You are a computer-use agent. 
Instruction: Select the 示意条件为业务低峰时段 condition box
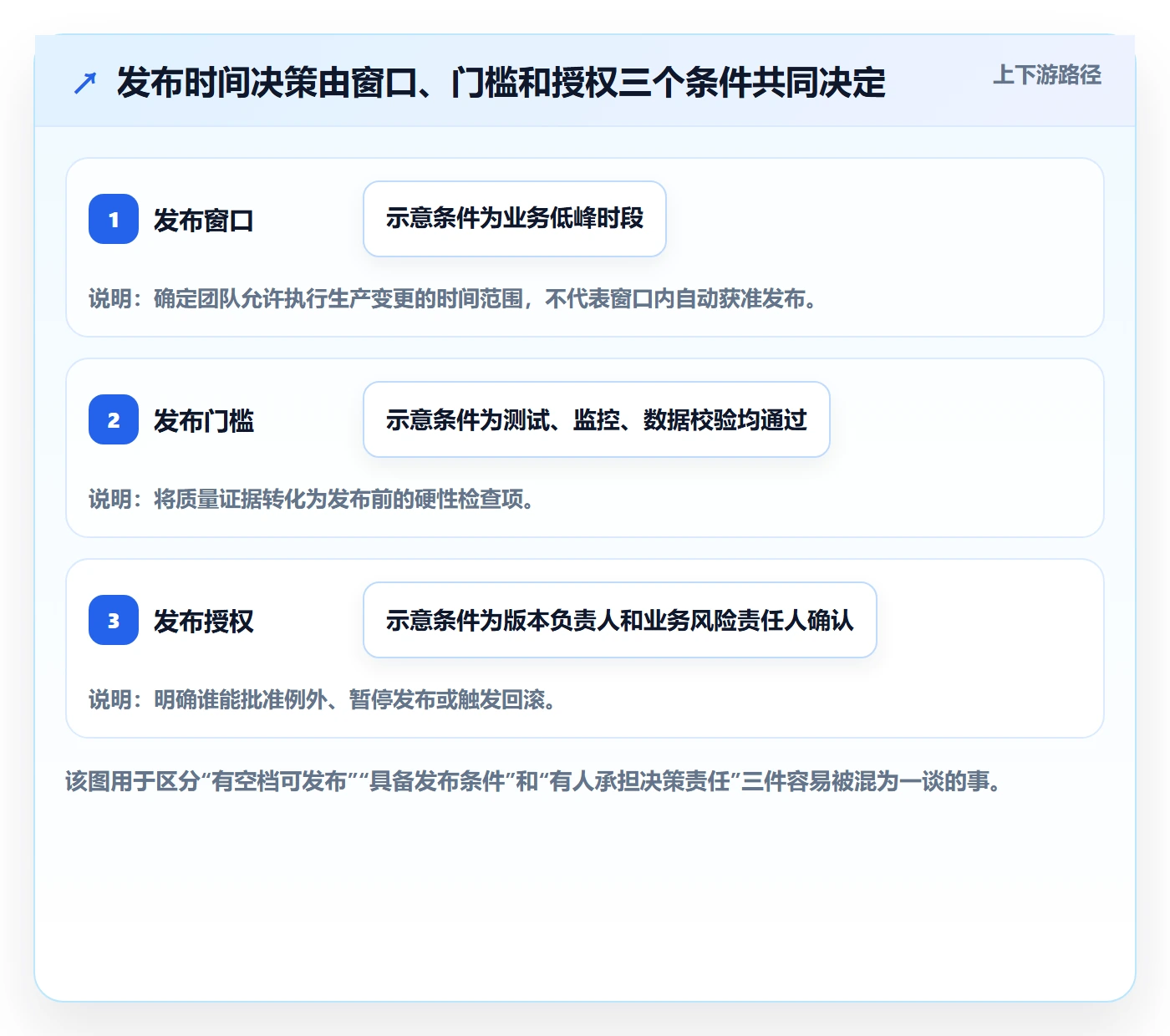[515, 219]
